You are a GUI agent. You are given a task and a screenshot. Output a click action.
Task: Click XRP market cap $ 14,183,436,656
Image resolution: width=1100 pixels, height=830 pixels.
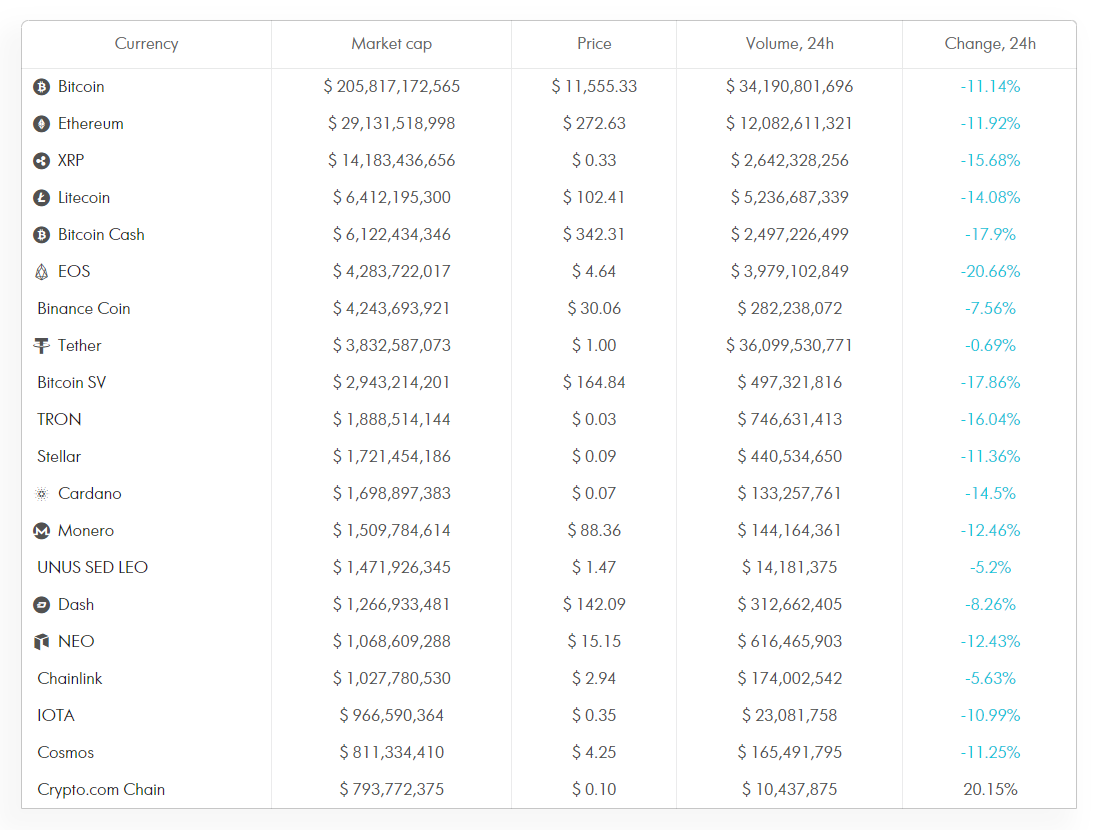pos(391,161)
